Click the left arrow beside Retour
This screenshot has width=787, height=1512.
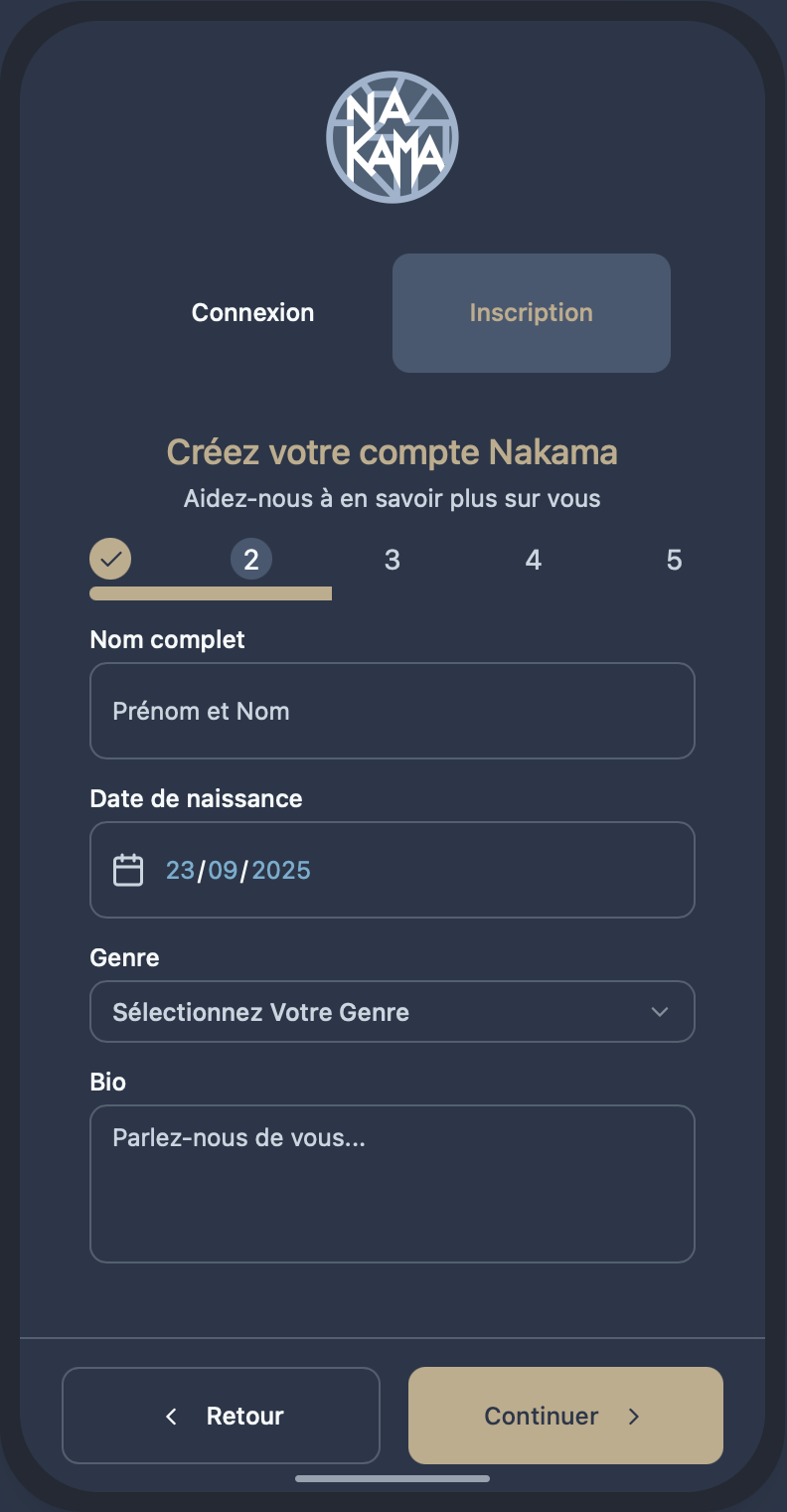(x=172, y=1416)
